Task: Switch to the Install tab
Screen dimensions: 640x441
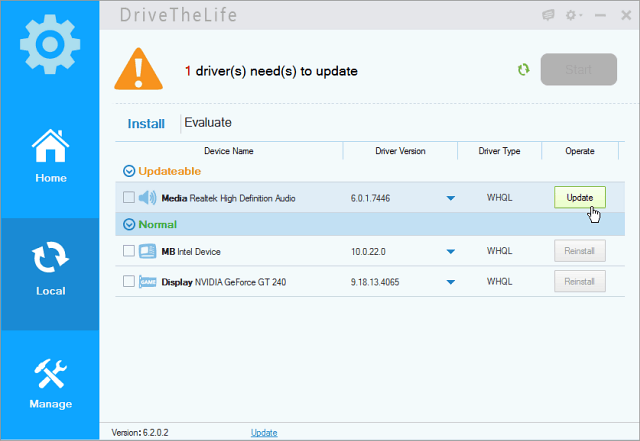Action: 146,124
